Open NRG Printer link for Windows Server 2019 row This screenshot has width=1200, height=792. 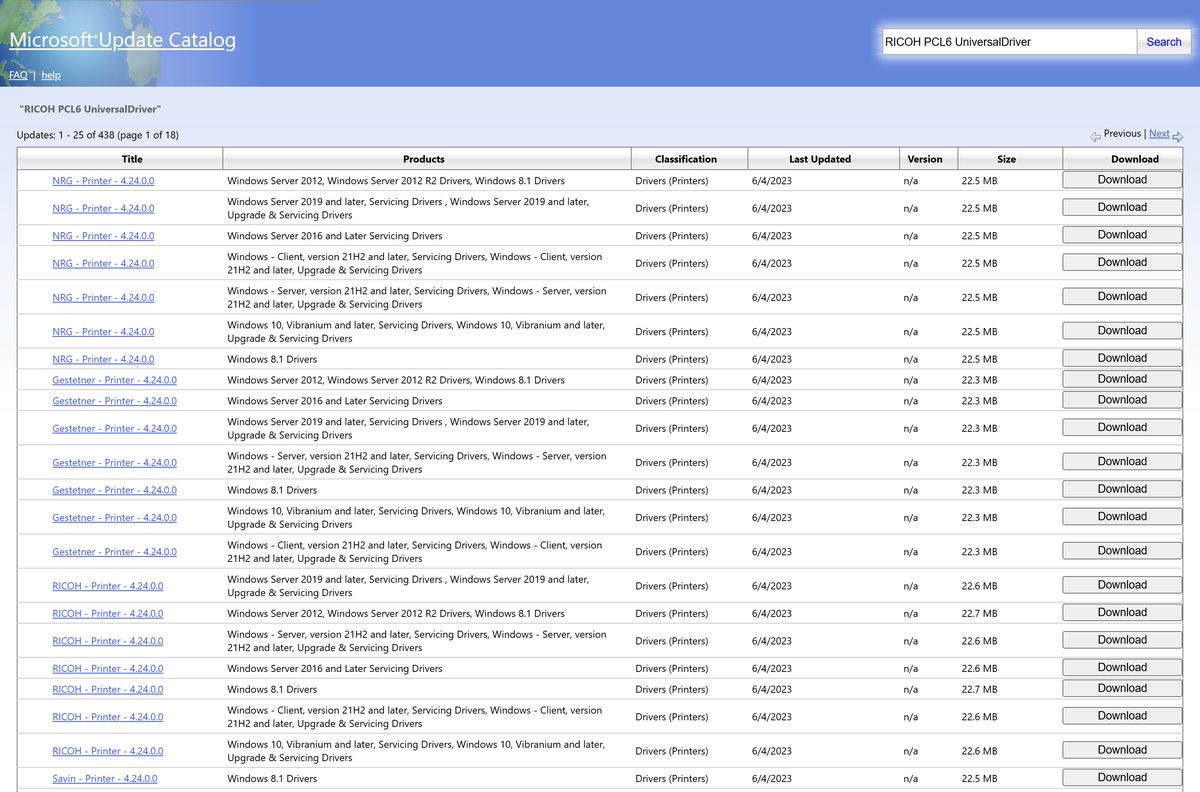click(x=103, y=208)
